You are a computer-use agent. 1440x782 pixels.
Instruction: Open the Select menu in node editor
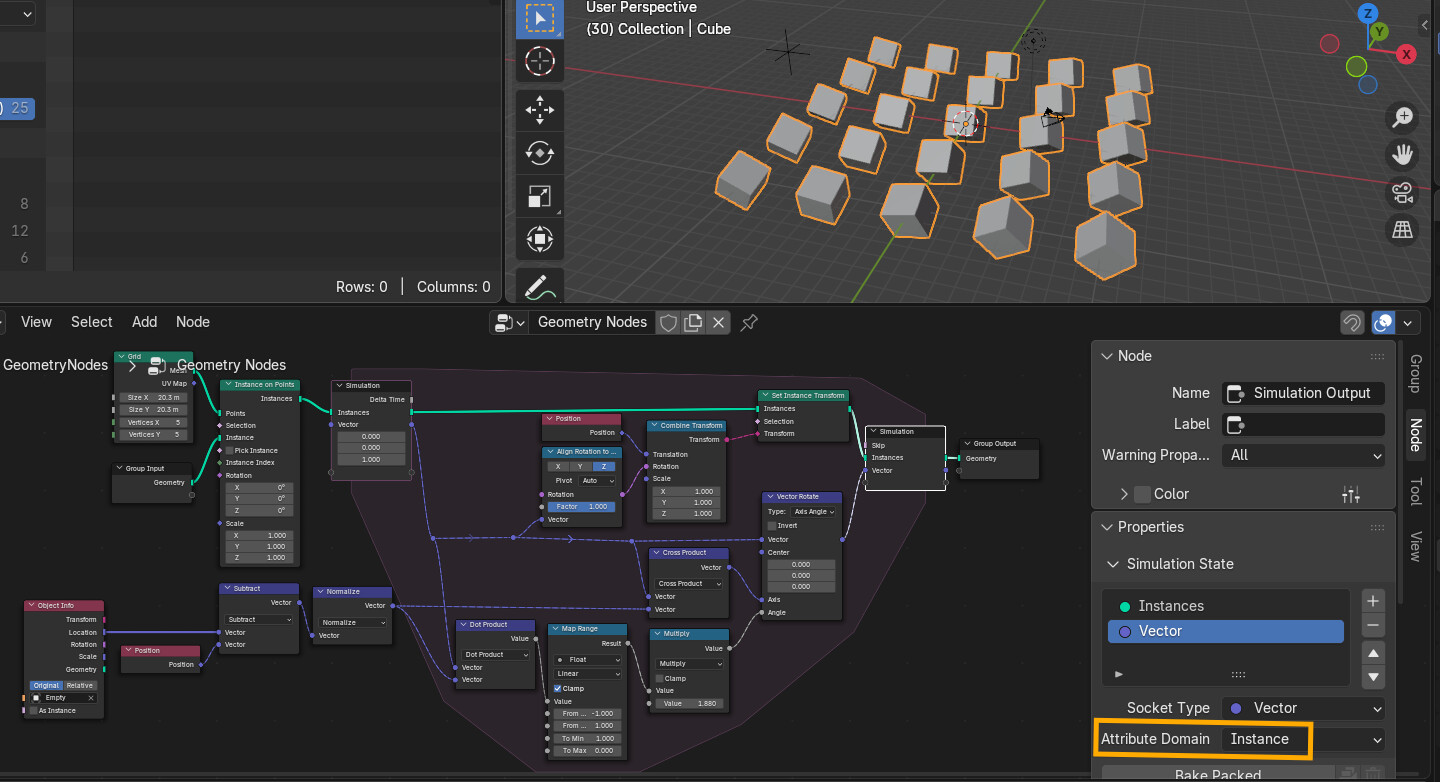[x=91, y=322]
